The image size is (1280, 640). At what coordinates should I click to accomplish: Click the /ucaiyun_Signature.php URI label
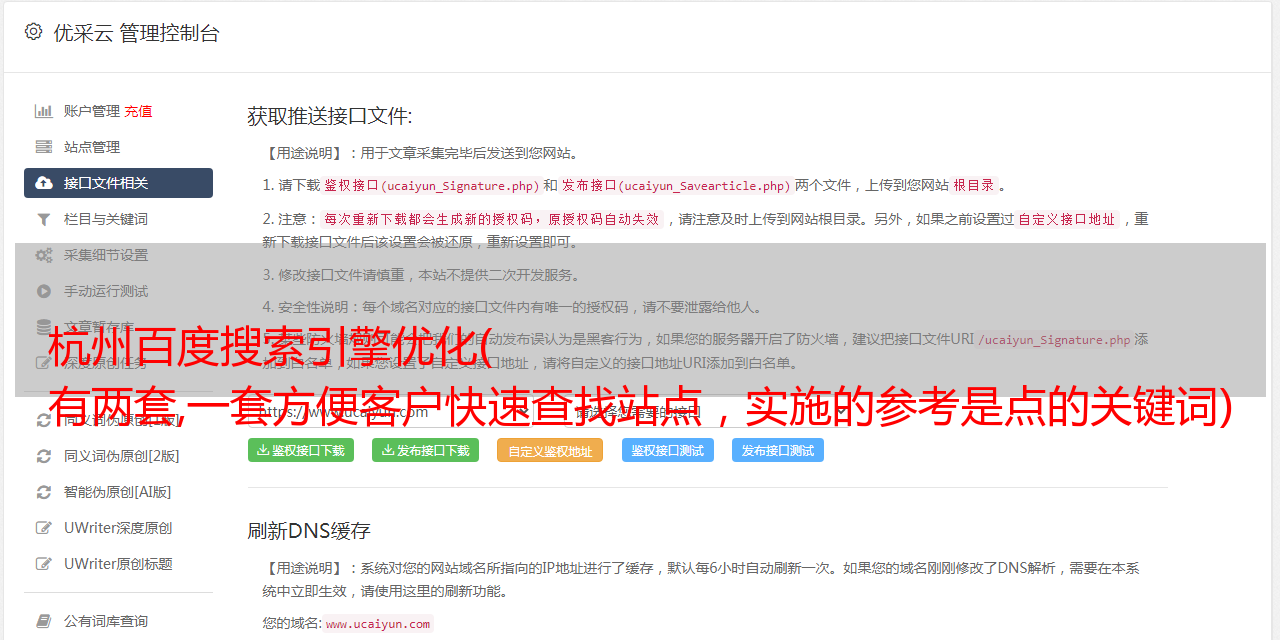[1054, 340]
